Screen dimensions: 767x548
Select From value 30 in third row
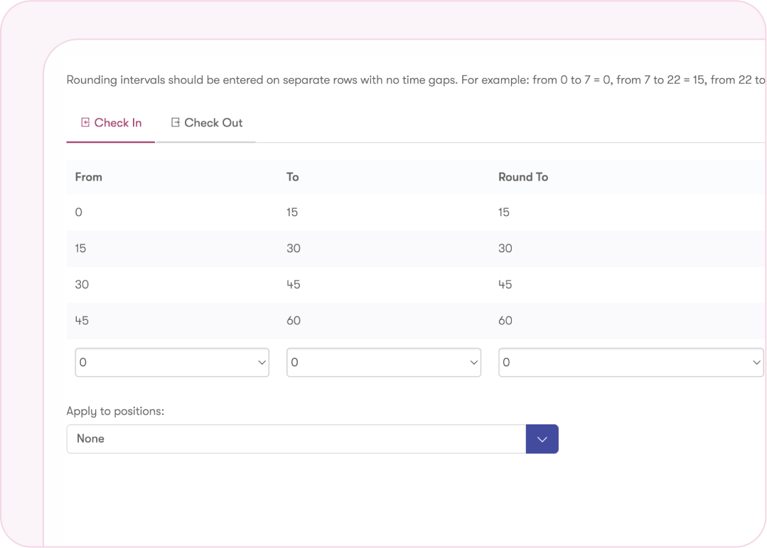(x=82, y=285)
